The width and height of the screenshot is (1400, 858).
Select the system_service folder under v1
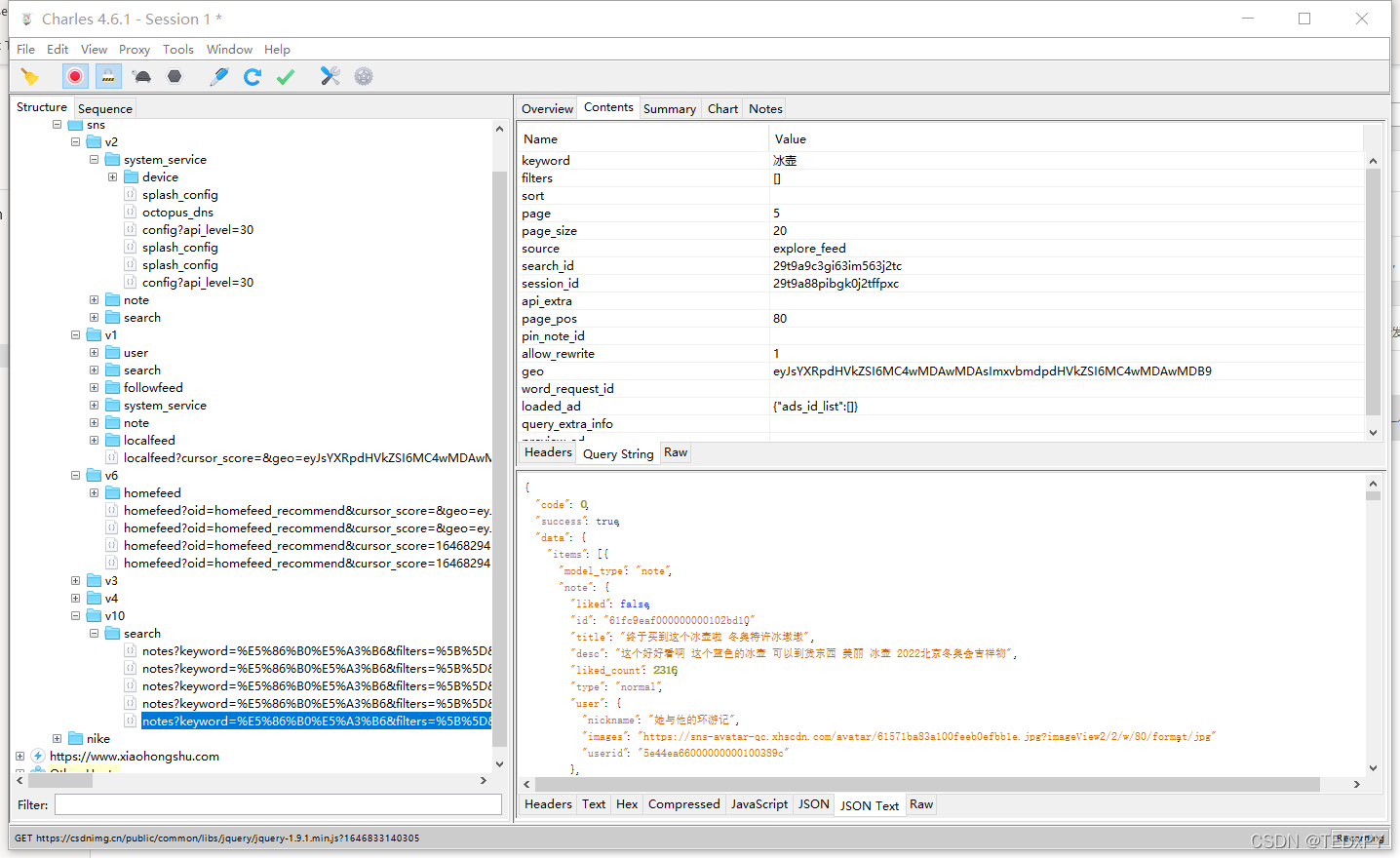165,406
